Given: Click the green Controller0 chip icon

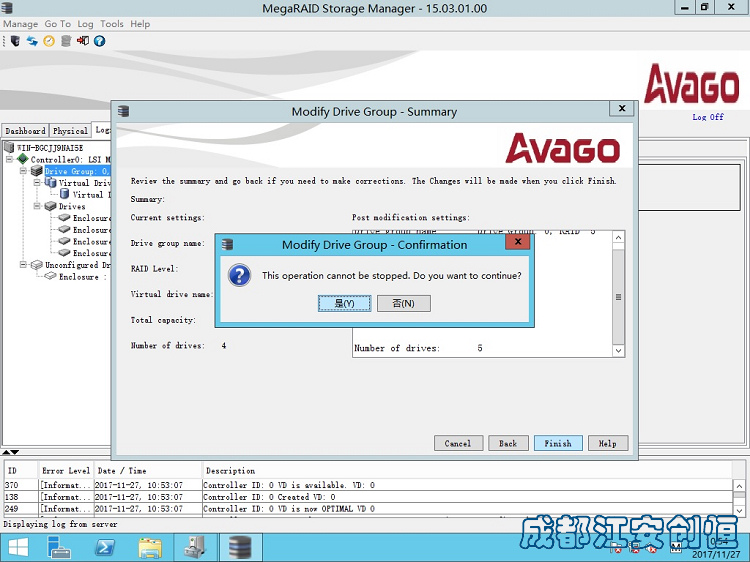Looking at the screenshot, I should [x=22, y=159].
